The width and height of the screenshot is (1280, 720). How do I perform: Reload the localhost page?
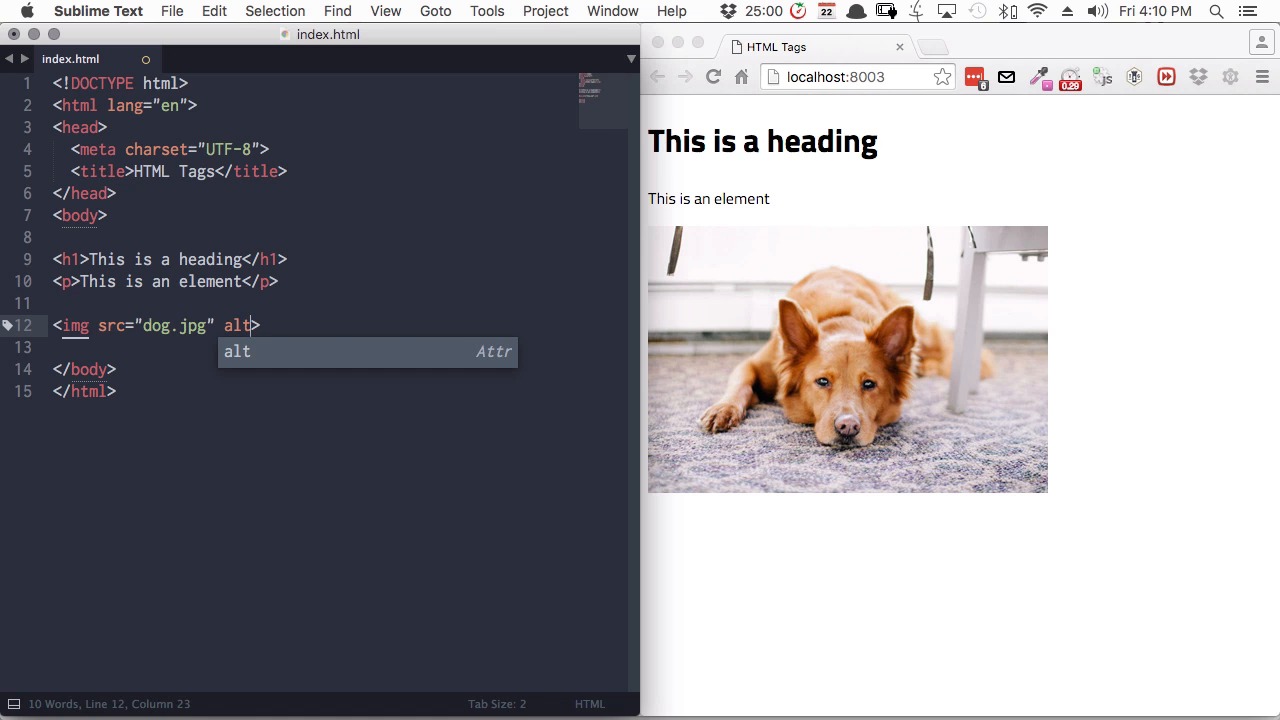[x=713, y=77]
